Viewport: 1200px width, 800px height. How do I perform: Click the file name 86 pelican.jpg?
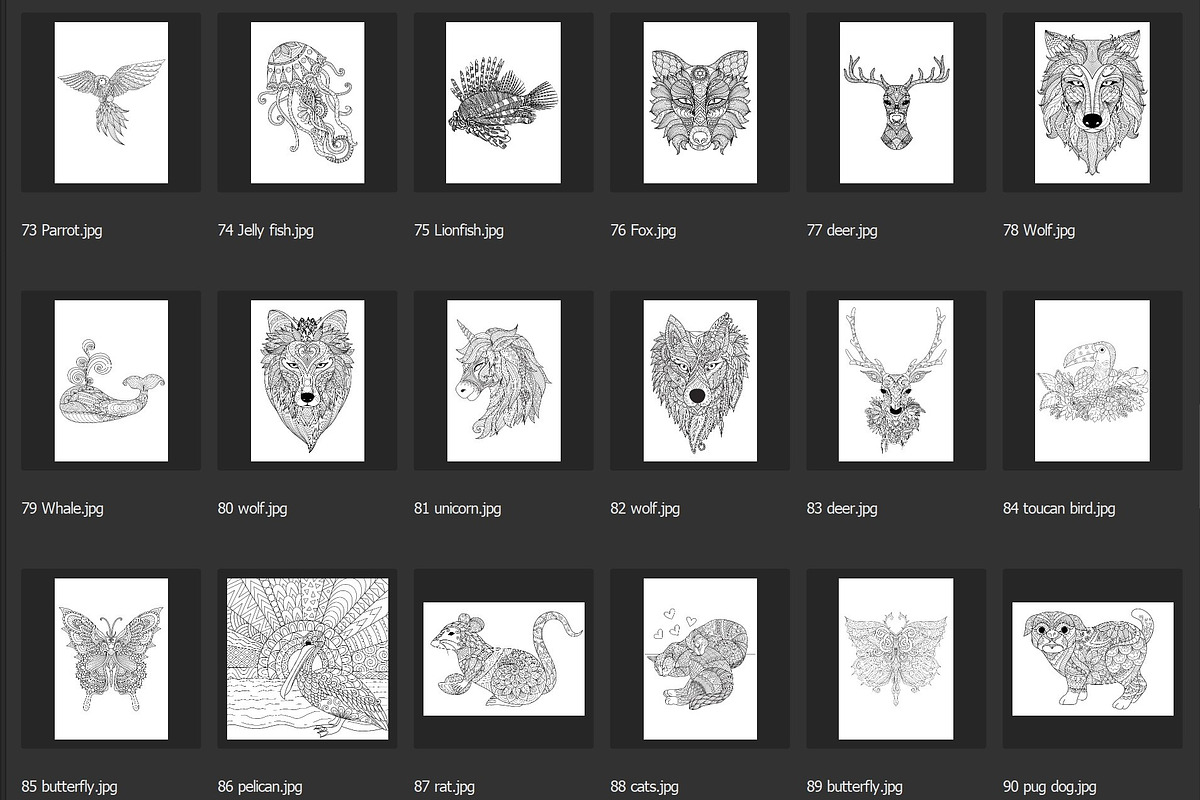260,787
